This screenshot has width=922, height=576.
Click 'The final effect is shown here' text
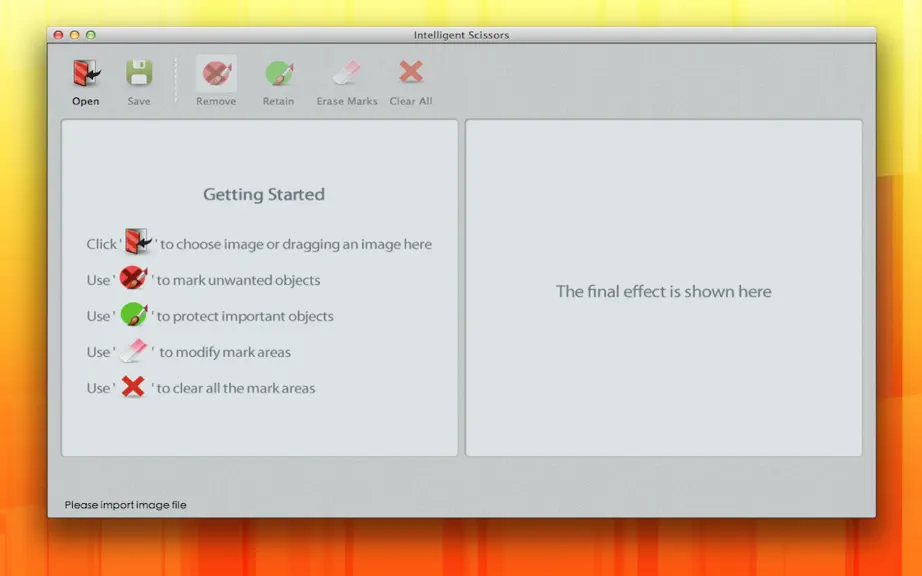664,292
